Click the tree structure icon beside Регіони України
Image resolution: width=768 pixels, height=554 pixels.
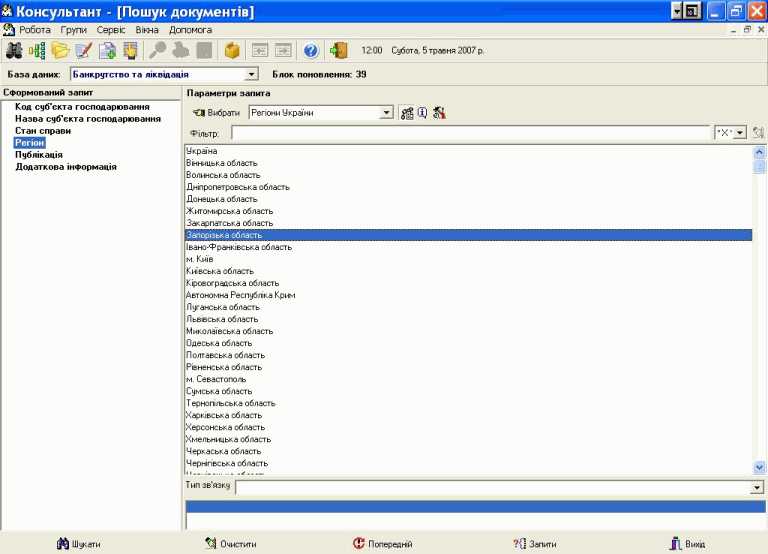[407, 113]
